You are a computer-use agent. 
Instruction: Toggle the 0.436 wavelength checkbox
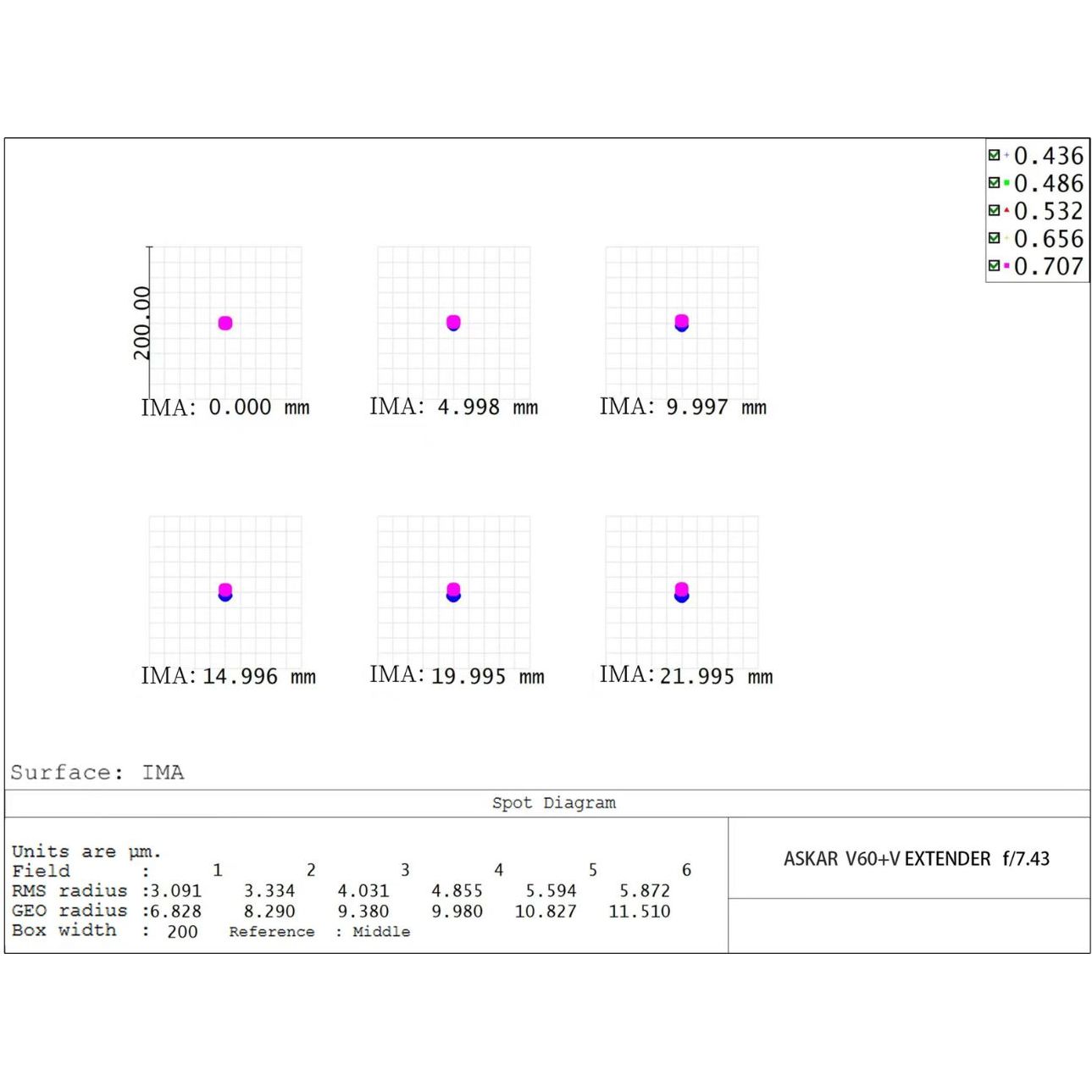click(x=994, y=156)
